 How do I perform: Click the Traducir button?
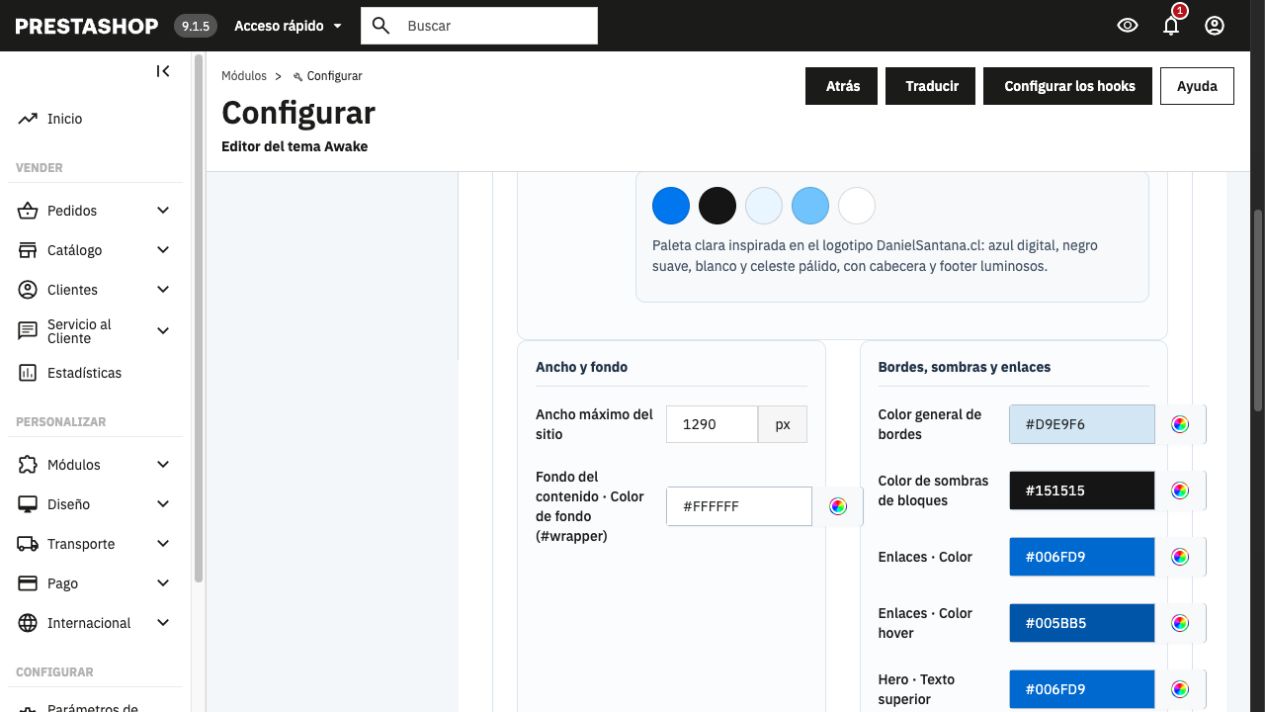pyautogui.click(x=932, y=86)
